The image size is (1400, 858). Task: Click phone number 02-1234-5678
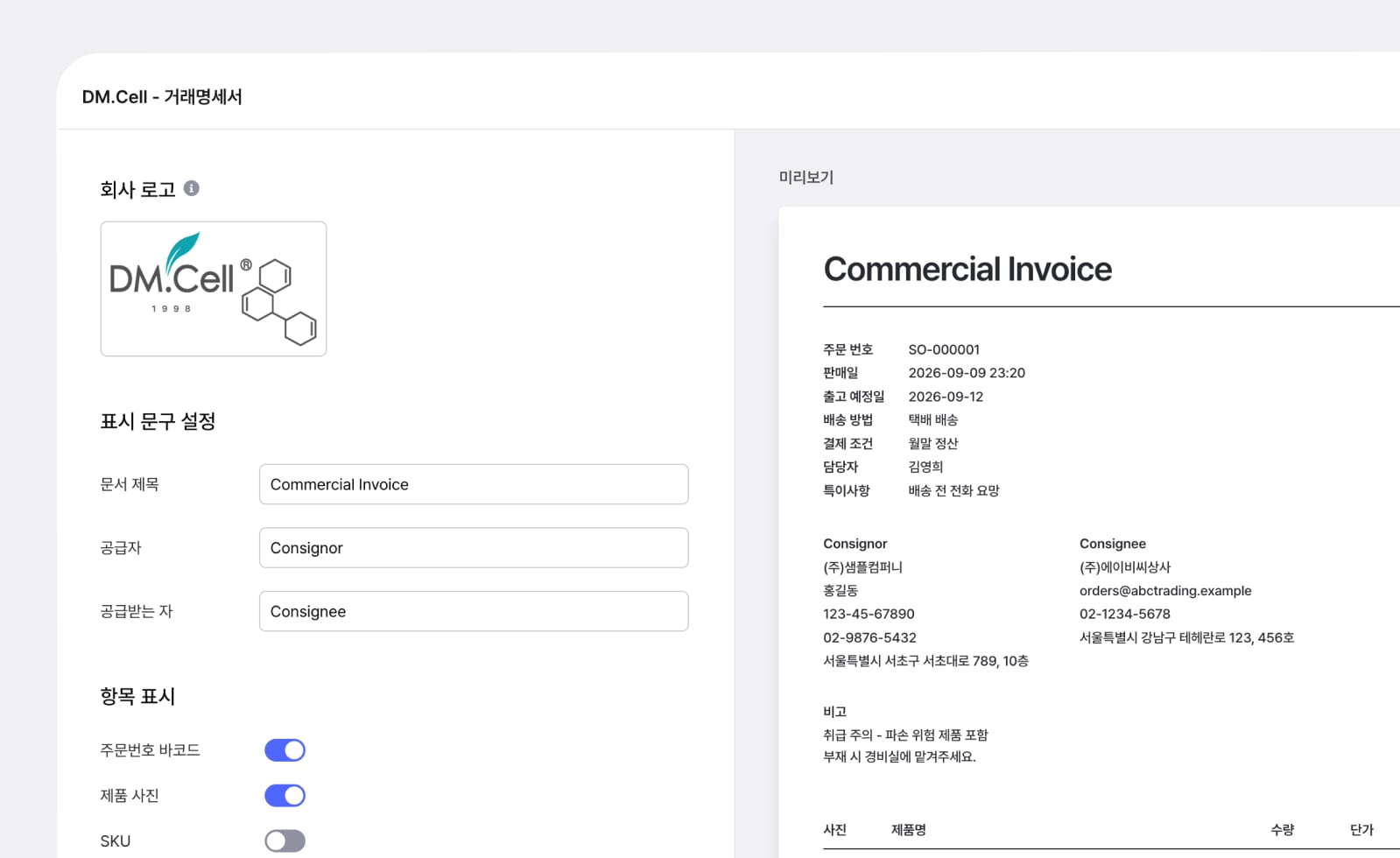tap(1125, 615)
